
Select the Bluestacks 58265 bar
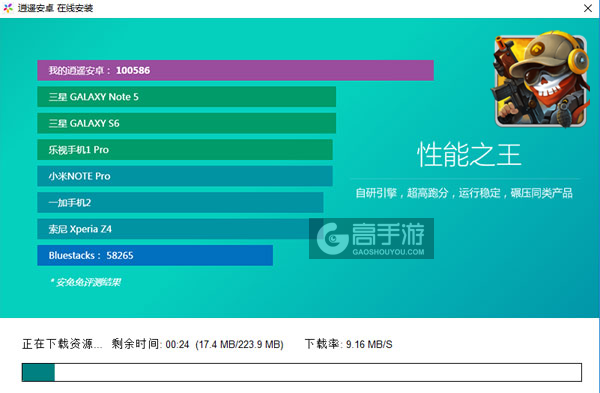pyautogui.click(x=155, y=255)
